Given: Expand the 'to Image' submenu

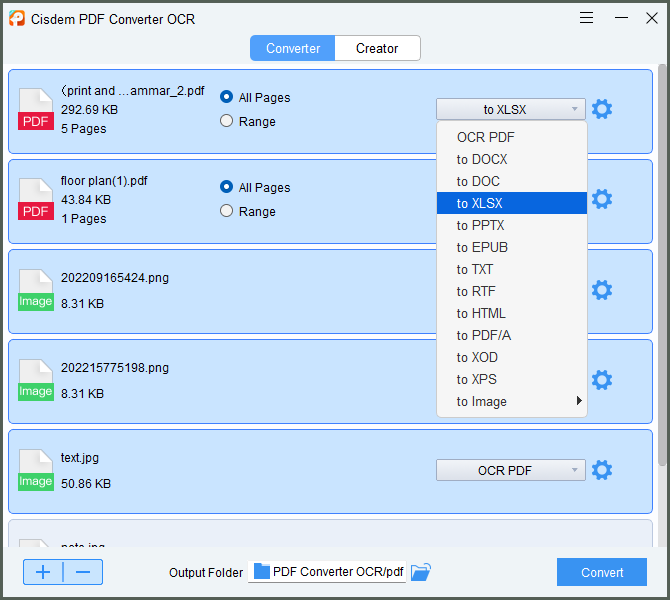Looking at the screenshot, I should click(511, 401).
